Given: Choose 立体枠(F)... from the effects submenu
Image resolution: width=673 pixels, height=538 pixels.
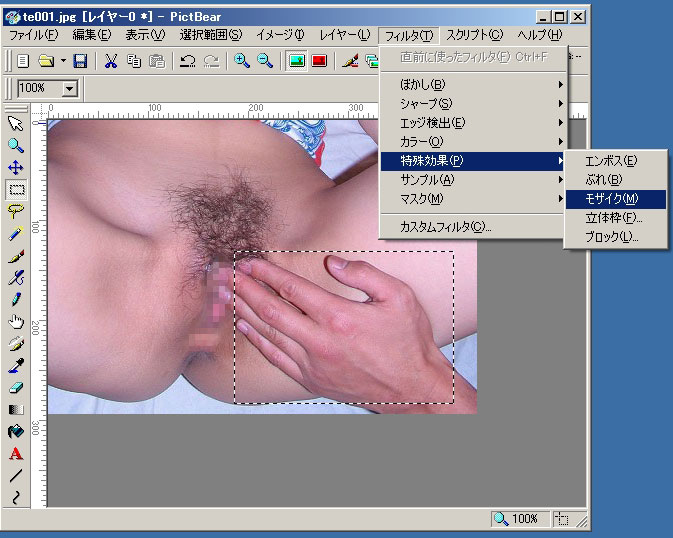Looking at the screenshot, I should [x=616, y=218].
